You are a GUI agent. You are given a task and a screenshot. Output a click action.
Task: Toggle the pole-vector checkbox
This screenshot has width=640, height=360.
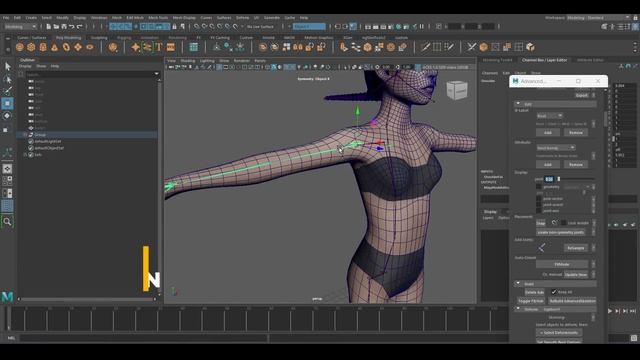click(x=539, y=199)
